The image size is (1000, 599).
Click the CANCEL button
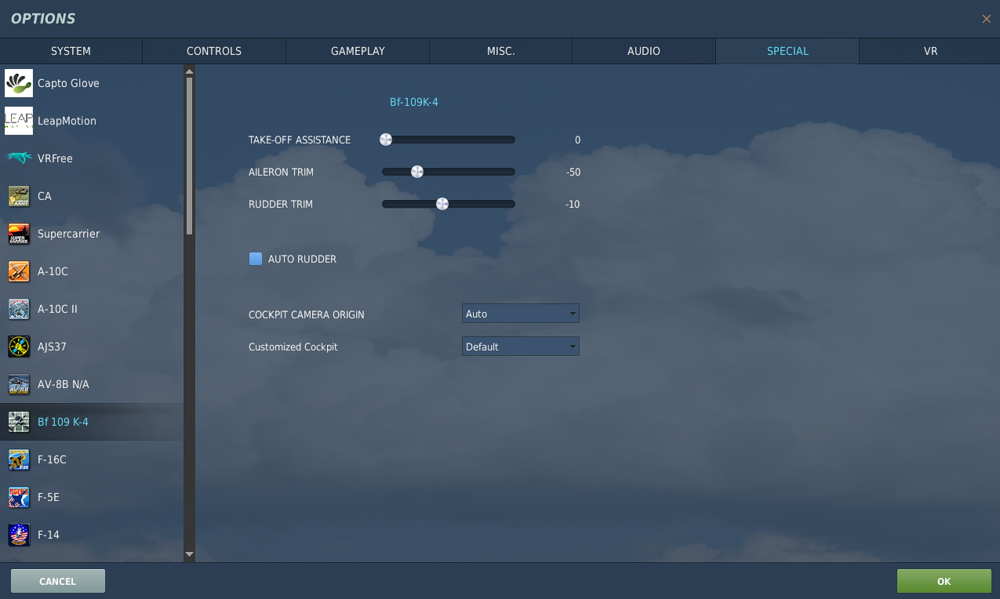tap(57, 581)
